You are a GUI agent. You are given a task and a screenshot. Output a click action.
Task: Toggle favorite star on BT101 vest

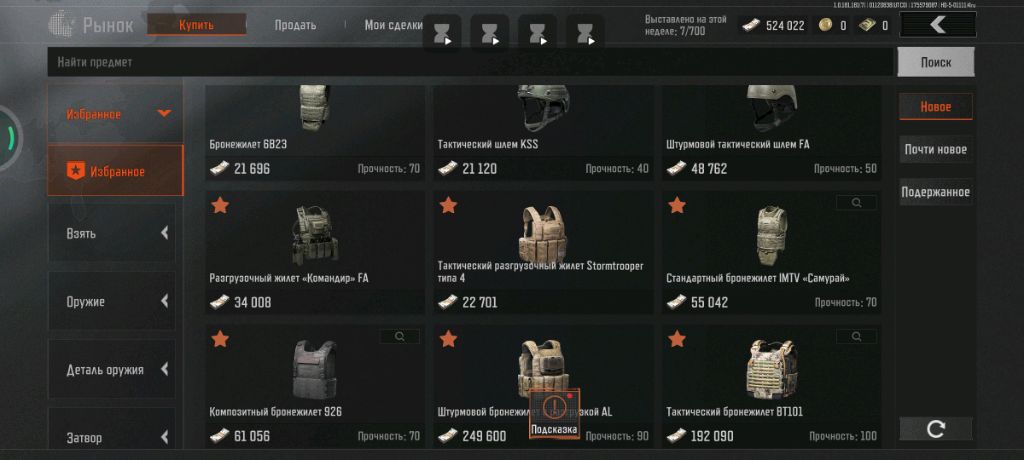[x=677, y=338]
